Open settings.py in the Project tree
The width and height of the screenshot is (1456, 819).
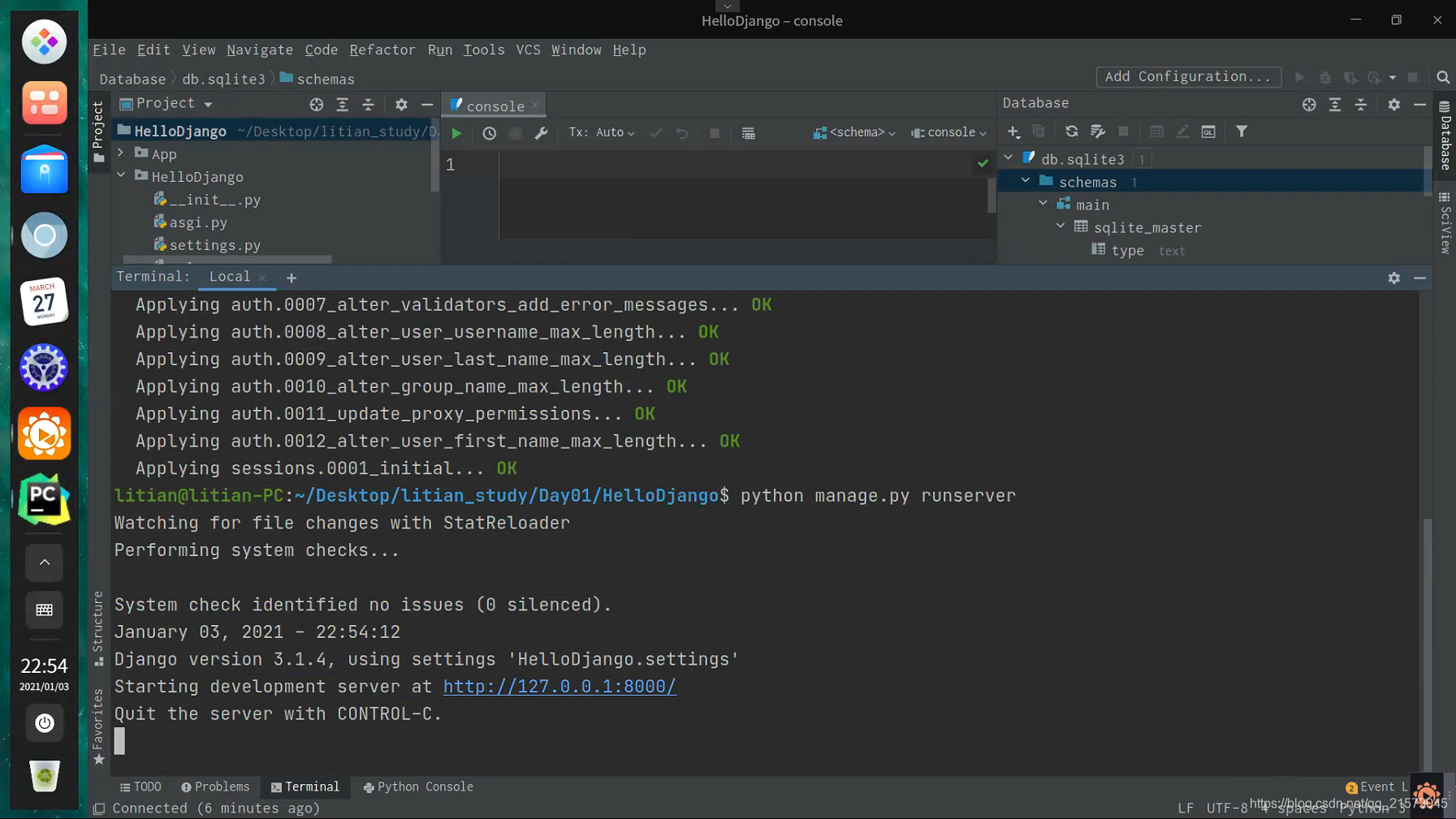[214, 244]
